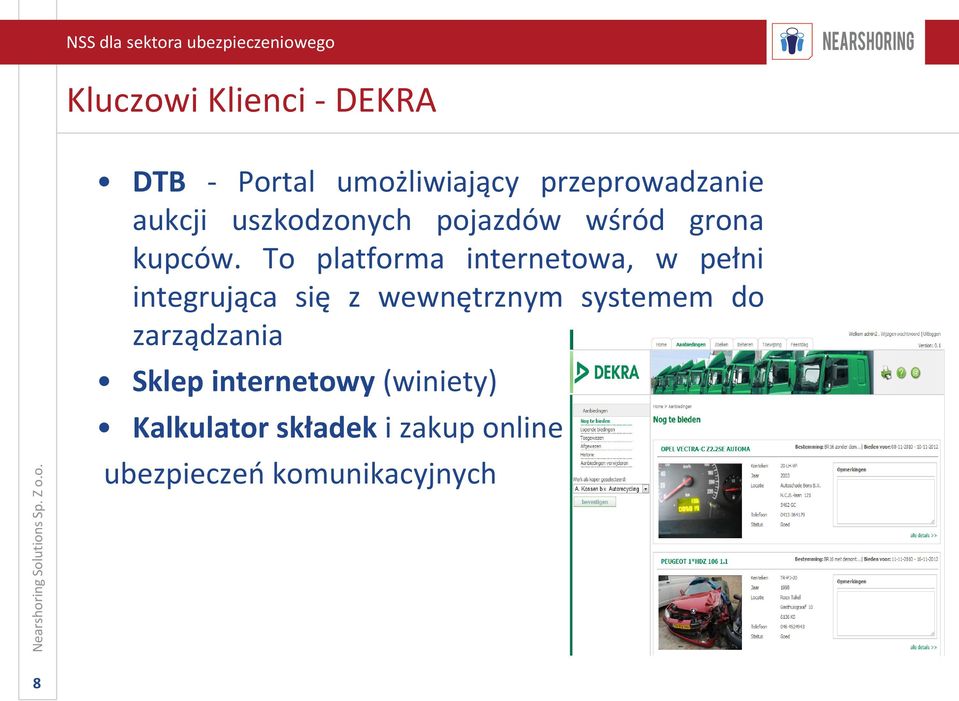Click the DEKRA logo
Viewport: 959px width, 701px height.
pos(607,372)
